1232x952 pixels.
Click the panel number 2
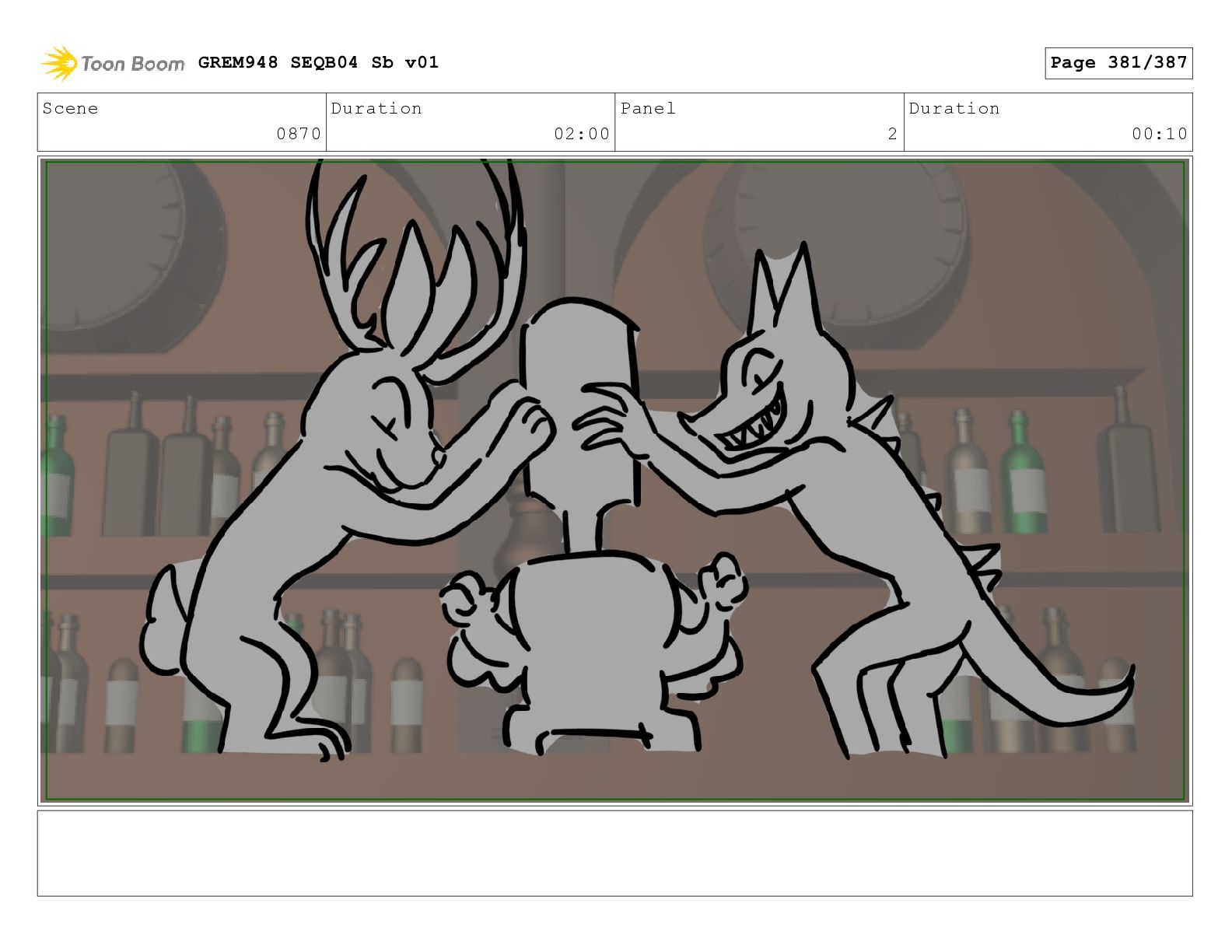click(893, 134)
